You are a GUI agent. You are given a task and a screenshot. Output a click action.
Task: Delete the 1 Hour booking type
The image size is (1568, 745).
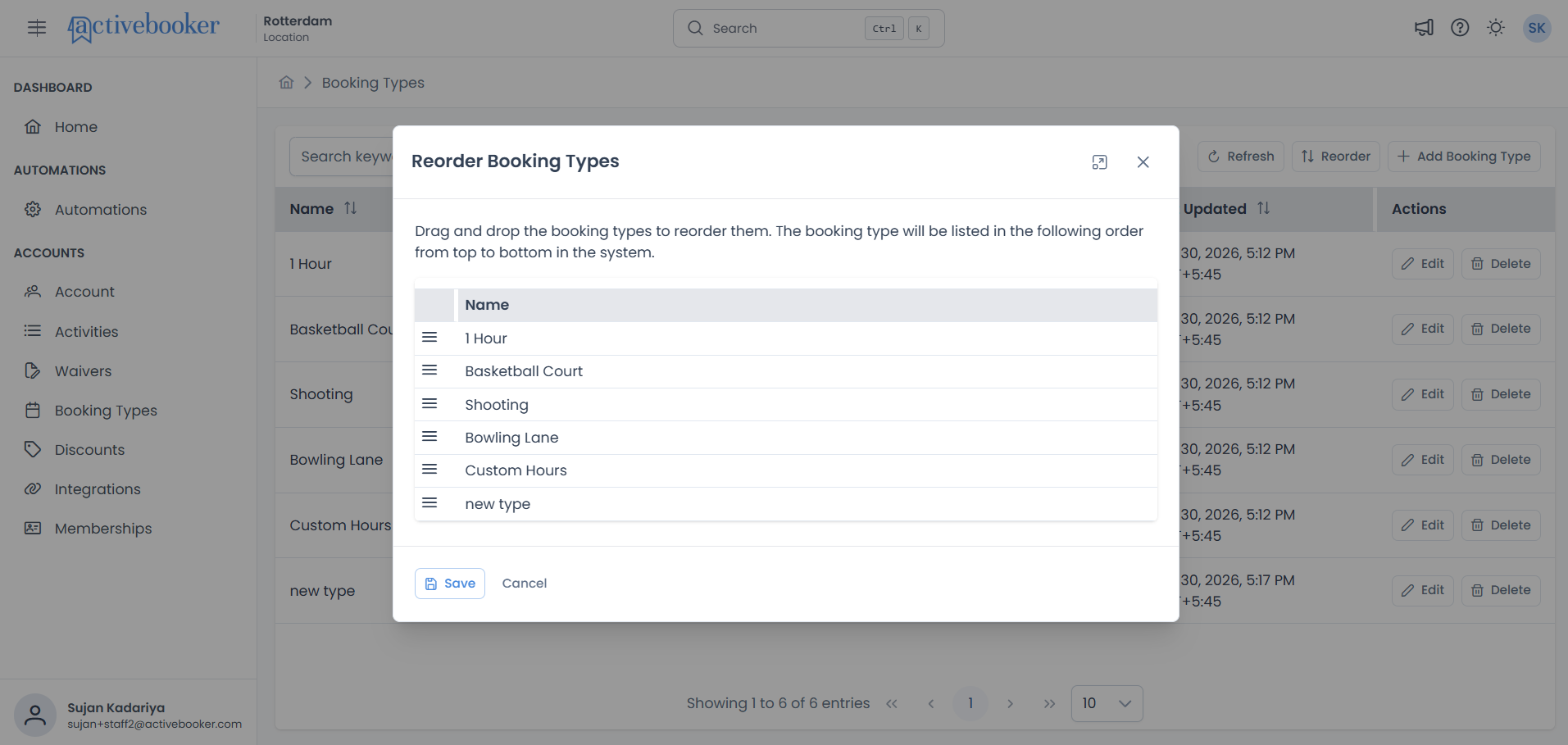[1501, 264]
